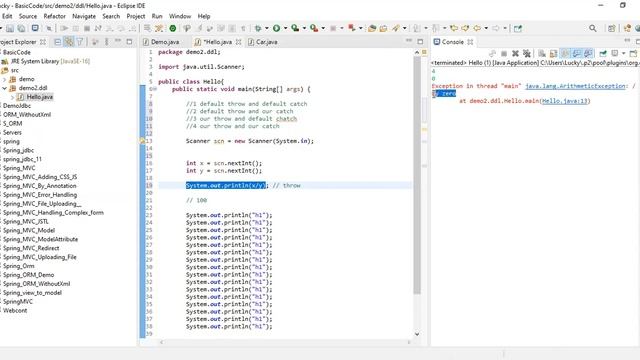Viewport: 640px width, 360px height.
Task: Toggle show console on standard error change
Action: (x=588, y=53)
